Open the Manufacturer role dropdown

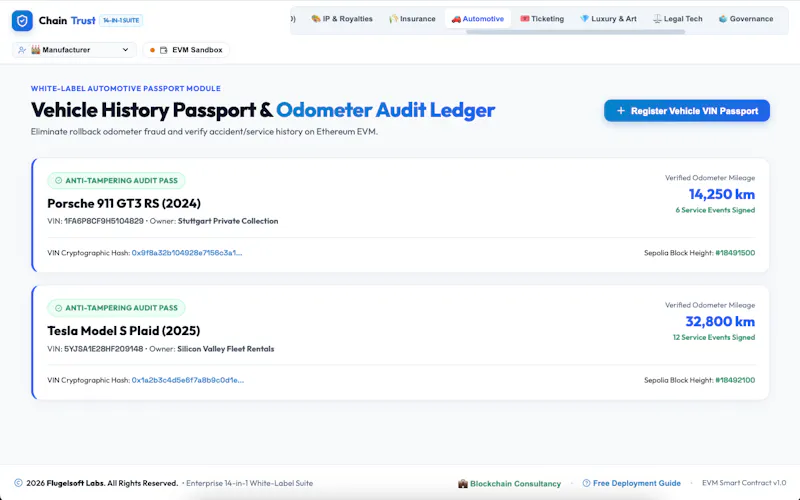point(74,50)
